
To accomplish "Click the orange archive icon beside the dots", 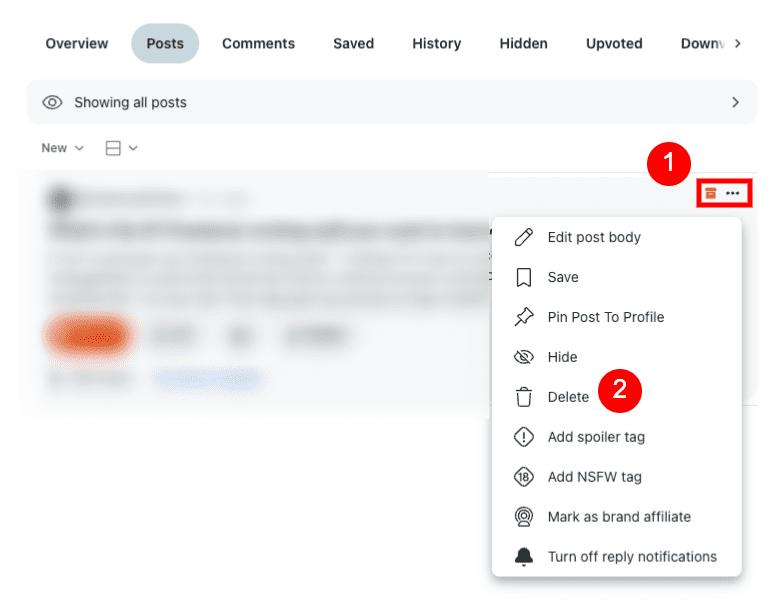I will 711,193.
